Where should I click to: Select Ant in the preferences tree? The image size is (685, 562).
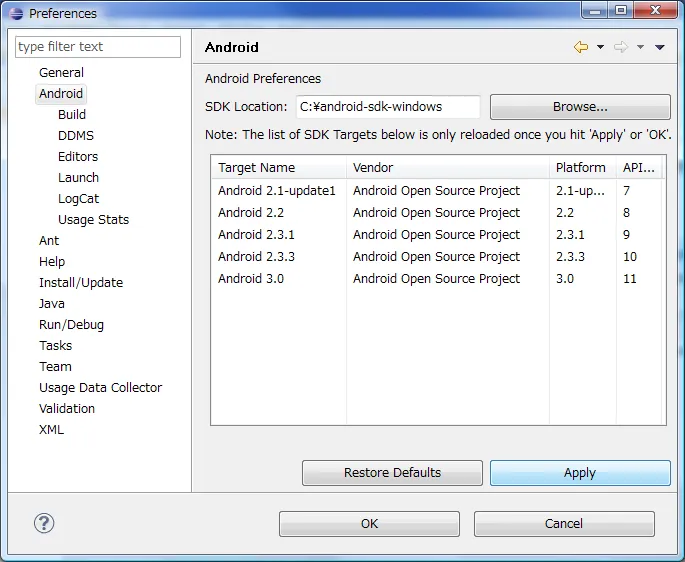[49, 240]
